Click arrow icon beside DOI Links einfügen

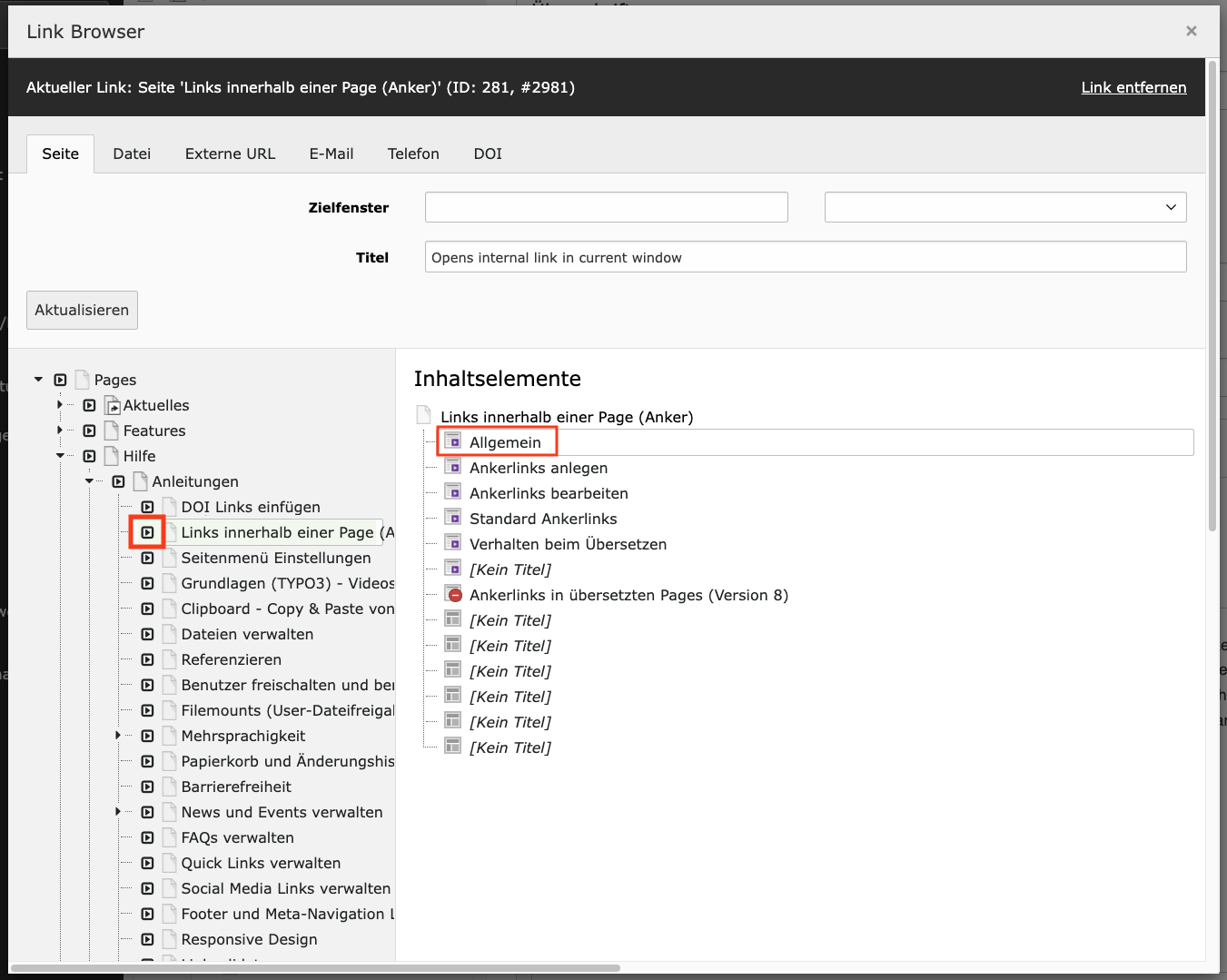pyautogui.click(x=147, y=507)
